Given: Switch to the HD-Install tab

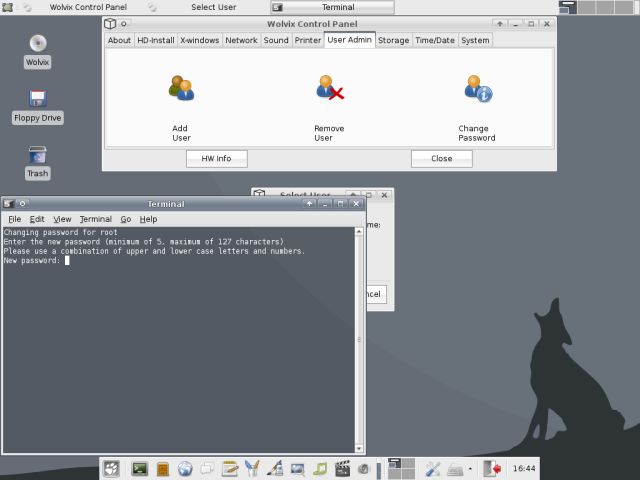Looking at the screenshot, I should (156, 40).
